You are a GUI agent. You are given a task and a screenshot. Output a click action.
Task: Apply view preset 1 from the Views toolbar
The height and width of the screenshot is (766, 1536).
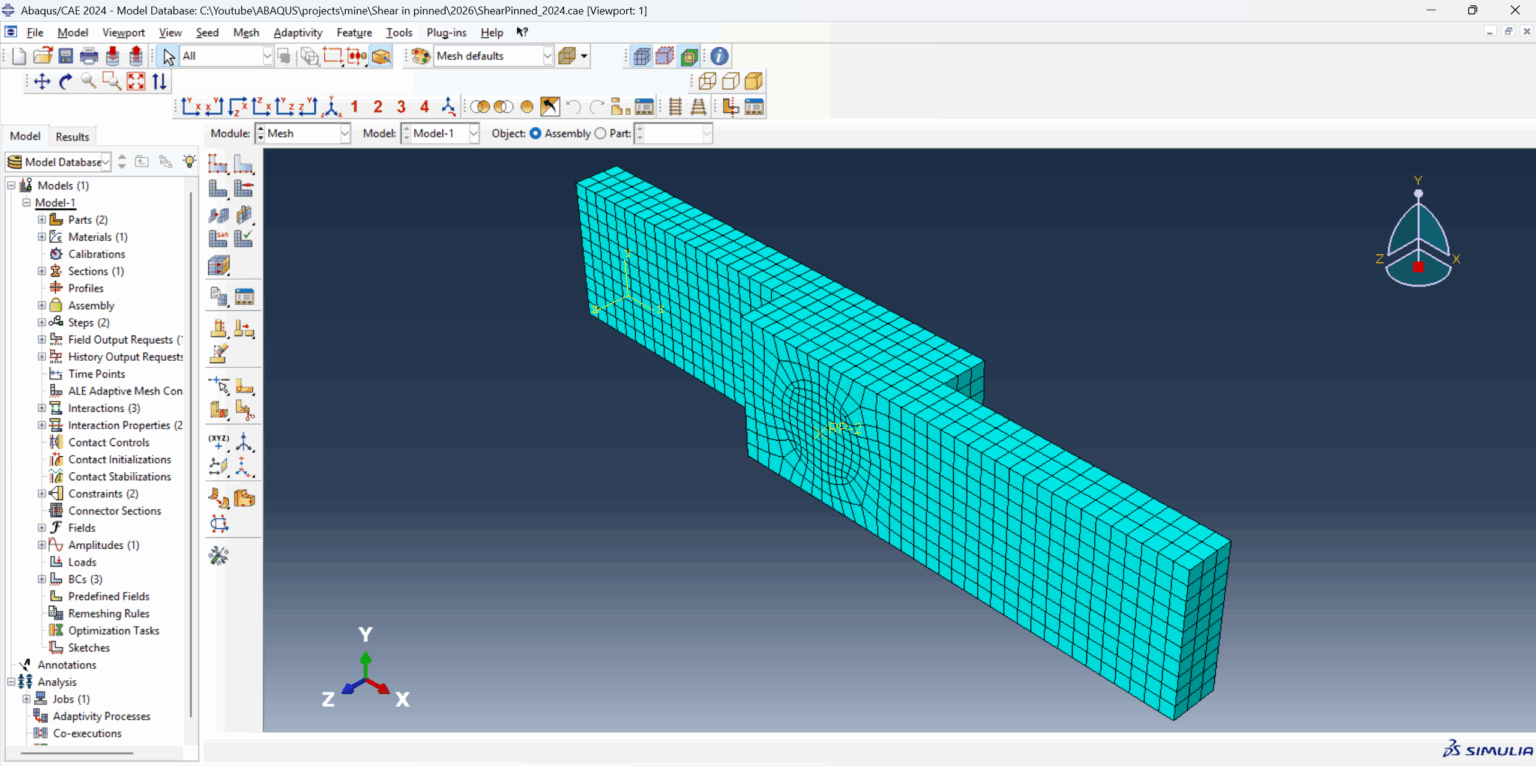[x=354, y=106]
